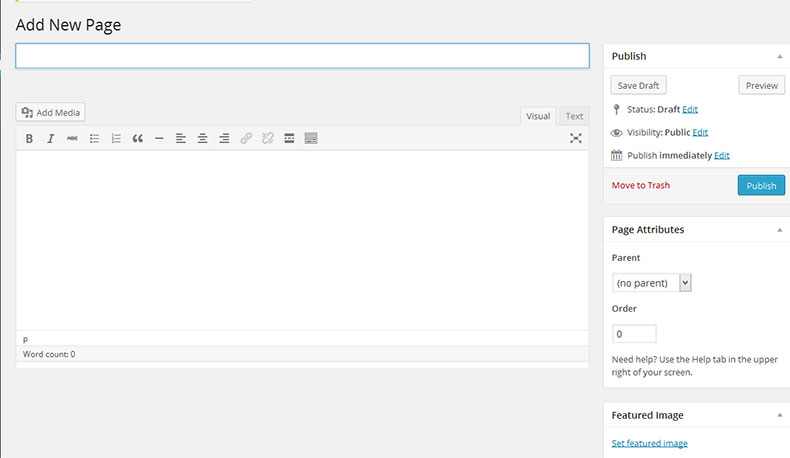Collapse the Publish panel

[x=779, y=57]
